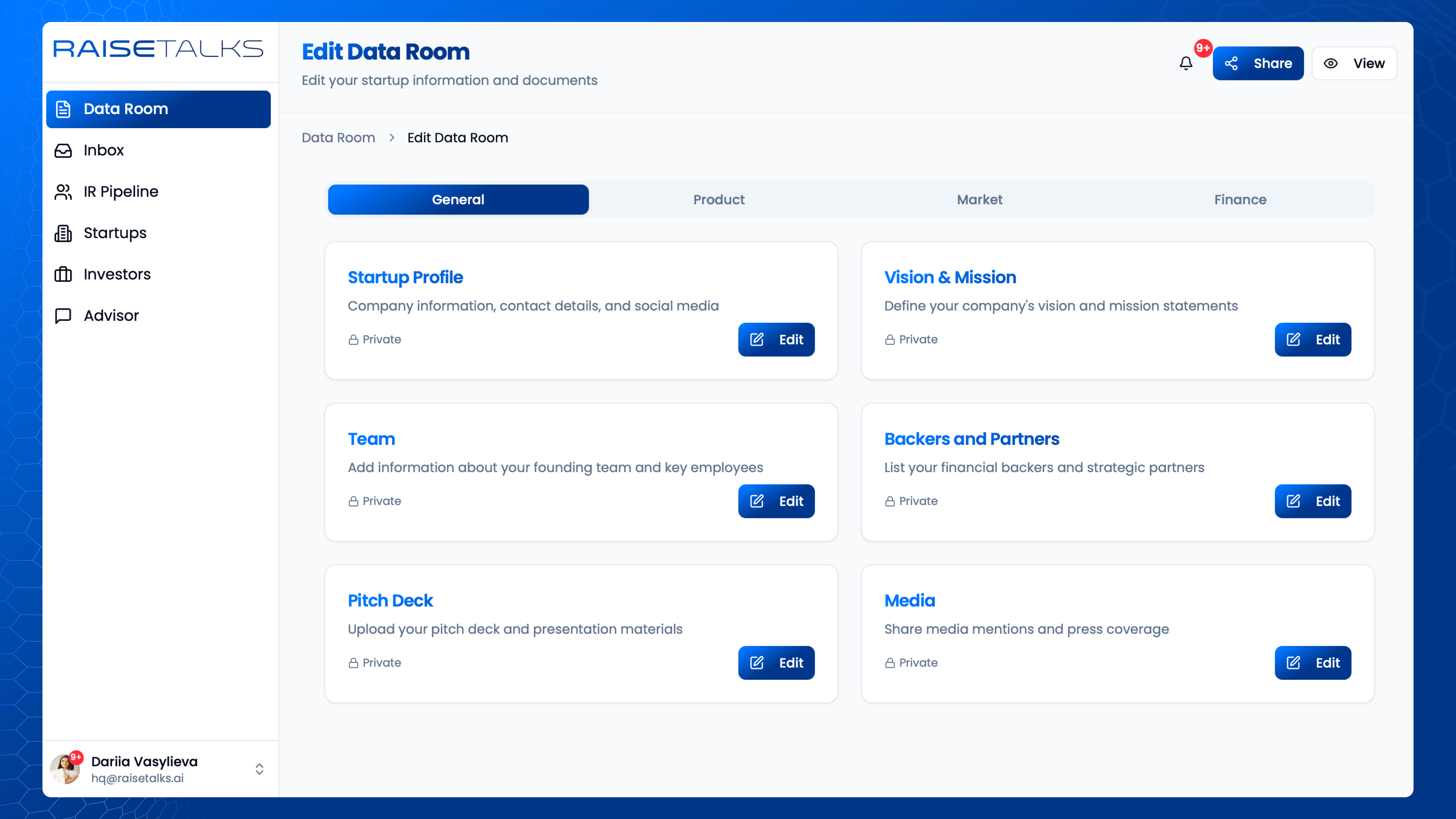Open the Advisor chat section
Image resolution: width=1456 pixels, height=819 pixels.
tap(111, 315)
